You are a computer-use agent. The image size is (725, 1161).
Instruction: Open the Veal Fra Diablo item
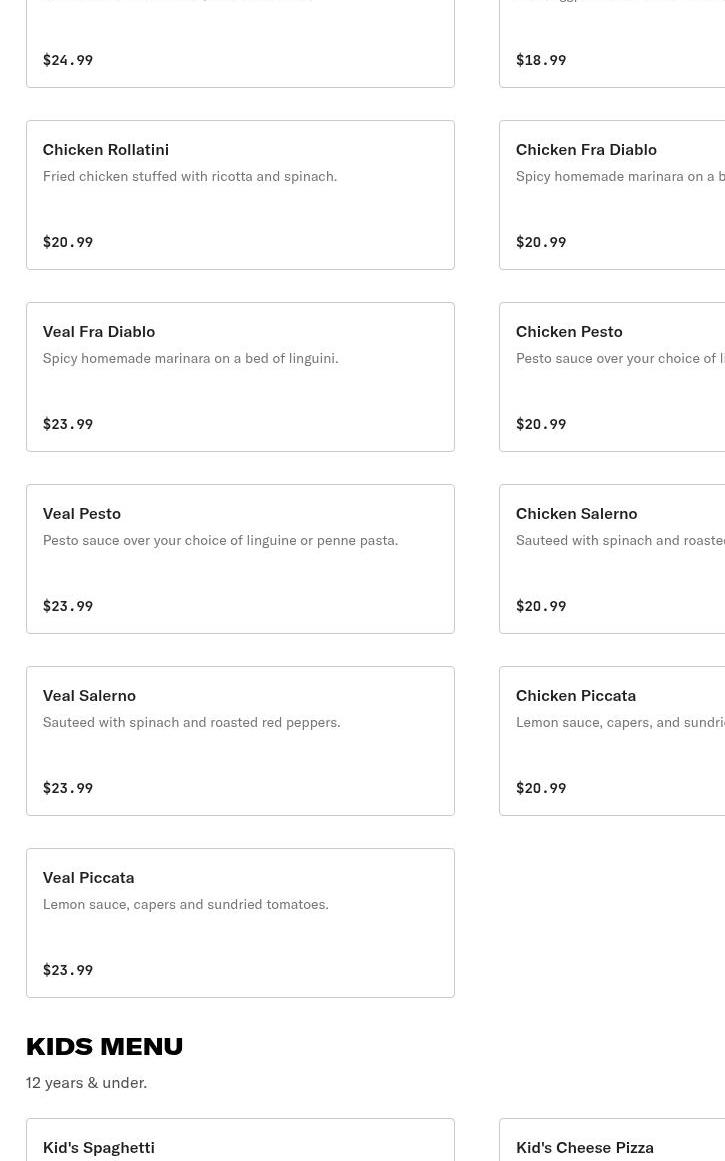240,377
